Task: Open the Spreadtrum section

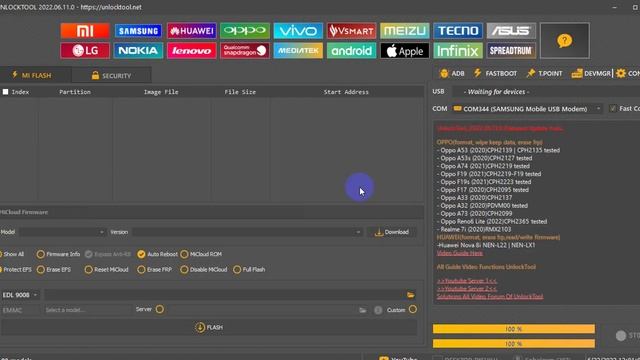Action: point(511,51)
